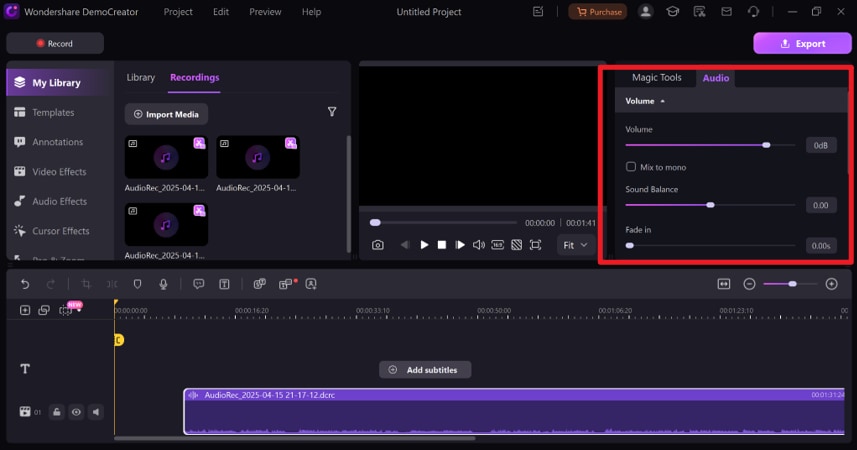Screen dimensions: 857x450
Task: Select the crop tool
Action: 86,284
